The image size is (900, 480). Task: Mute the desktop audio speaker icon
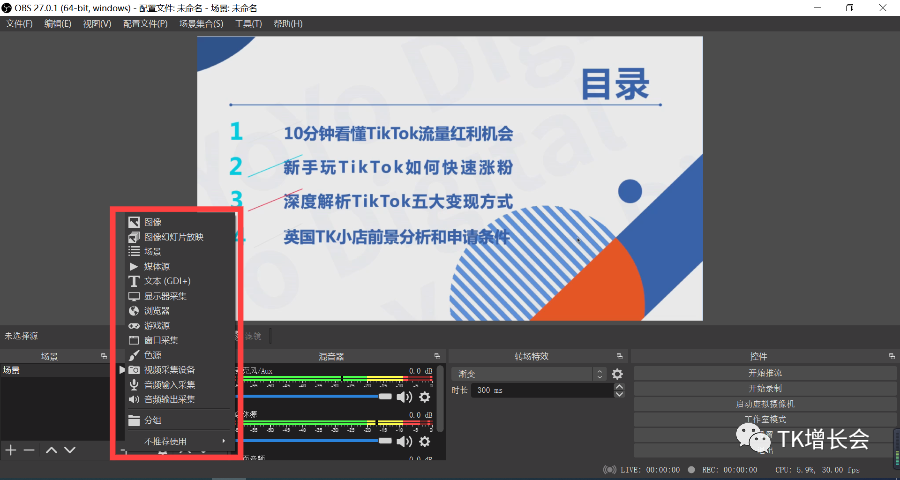point(405,441)
